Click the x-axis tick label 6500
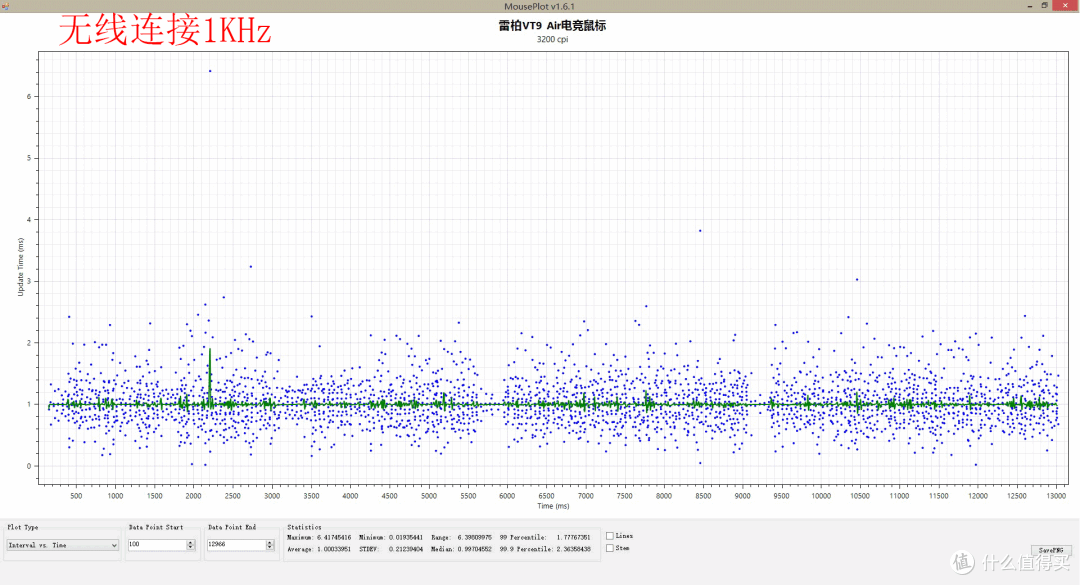The height and width of the screenshot is (585, 1080). click(546, 496)
